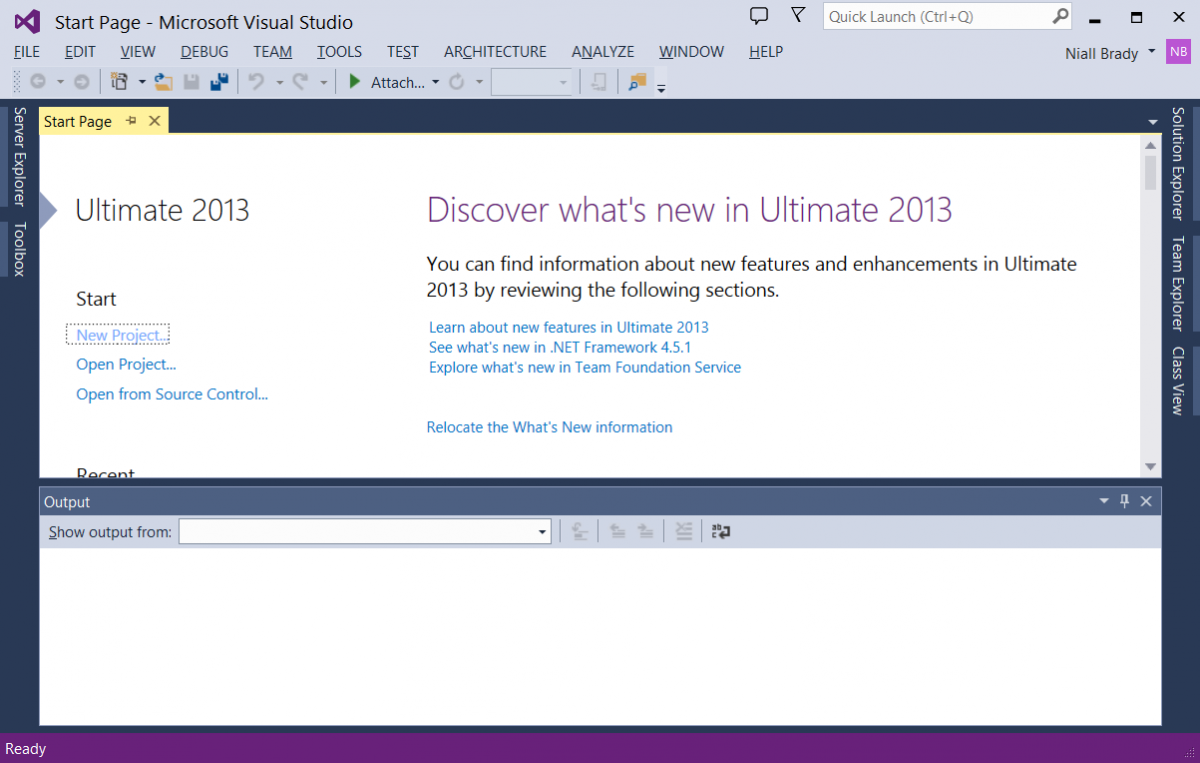The width and height of the screenshot is (1200, 763).
Task: Open New Project icon dropdown arrow
Action: click(x=142, y=82)
